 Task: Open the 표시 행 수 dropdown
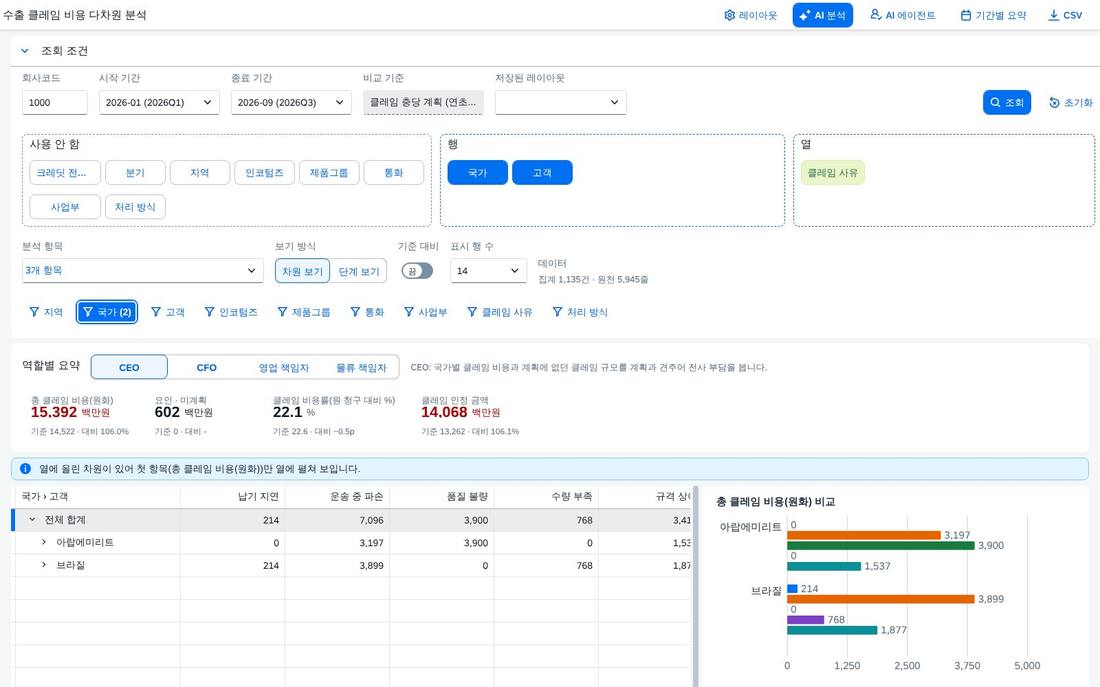[488, 271]
